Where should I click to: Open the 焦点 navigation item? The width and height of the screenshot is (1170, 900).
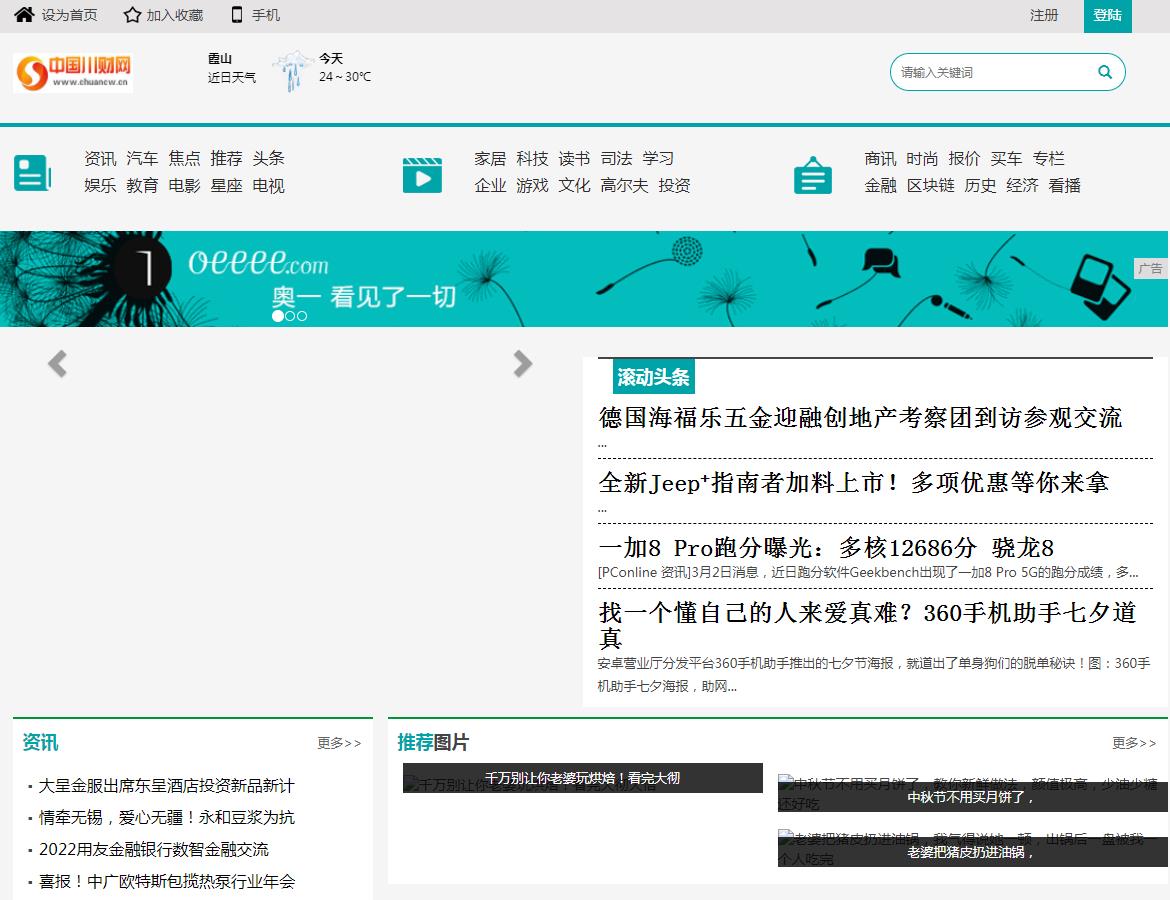point(184,158)
